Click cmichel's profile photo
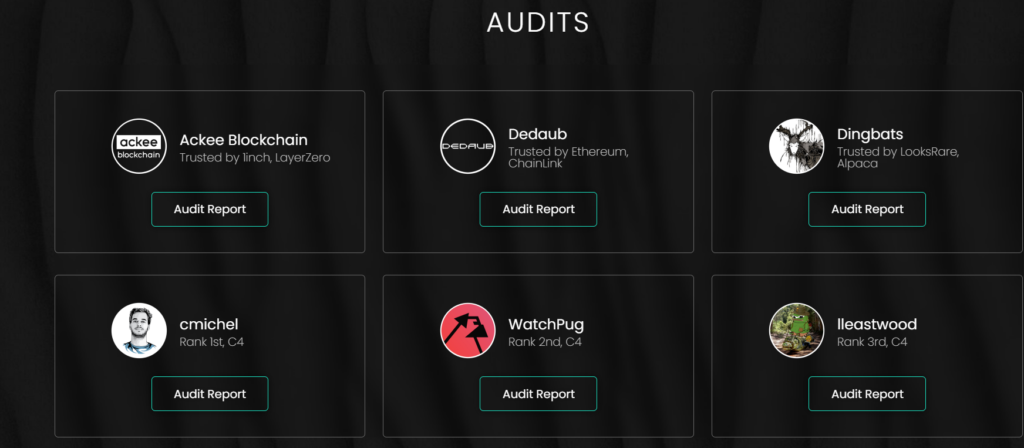The image size is (1024, 448). (139, 330)
